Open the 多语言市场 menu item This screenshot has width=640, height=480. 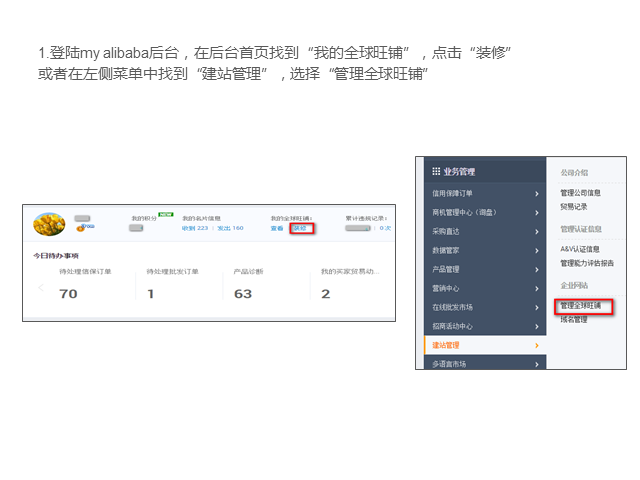pyautogui.click(x=485, y=363)
